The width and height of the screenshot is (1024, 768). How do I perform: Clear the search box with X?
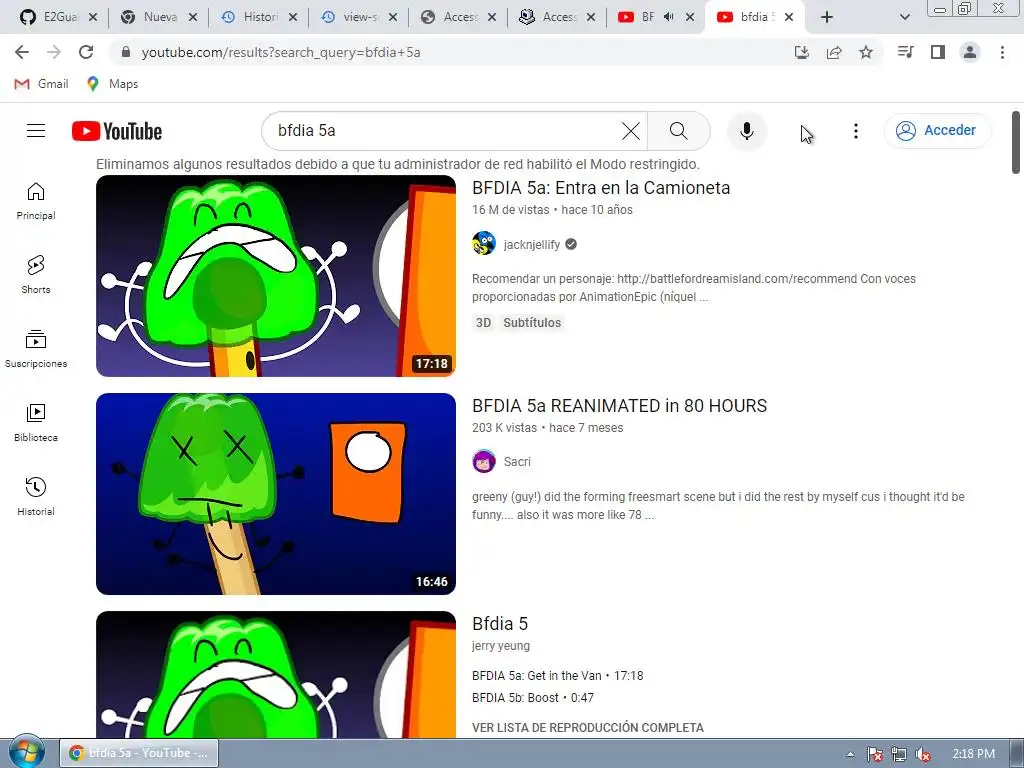click(631, 131)
